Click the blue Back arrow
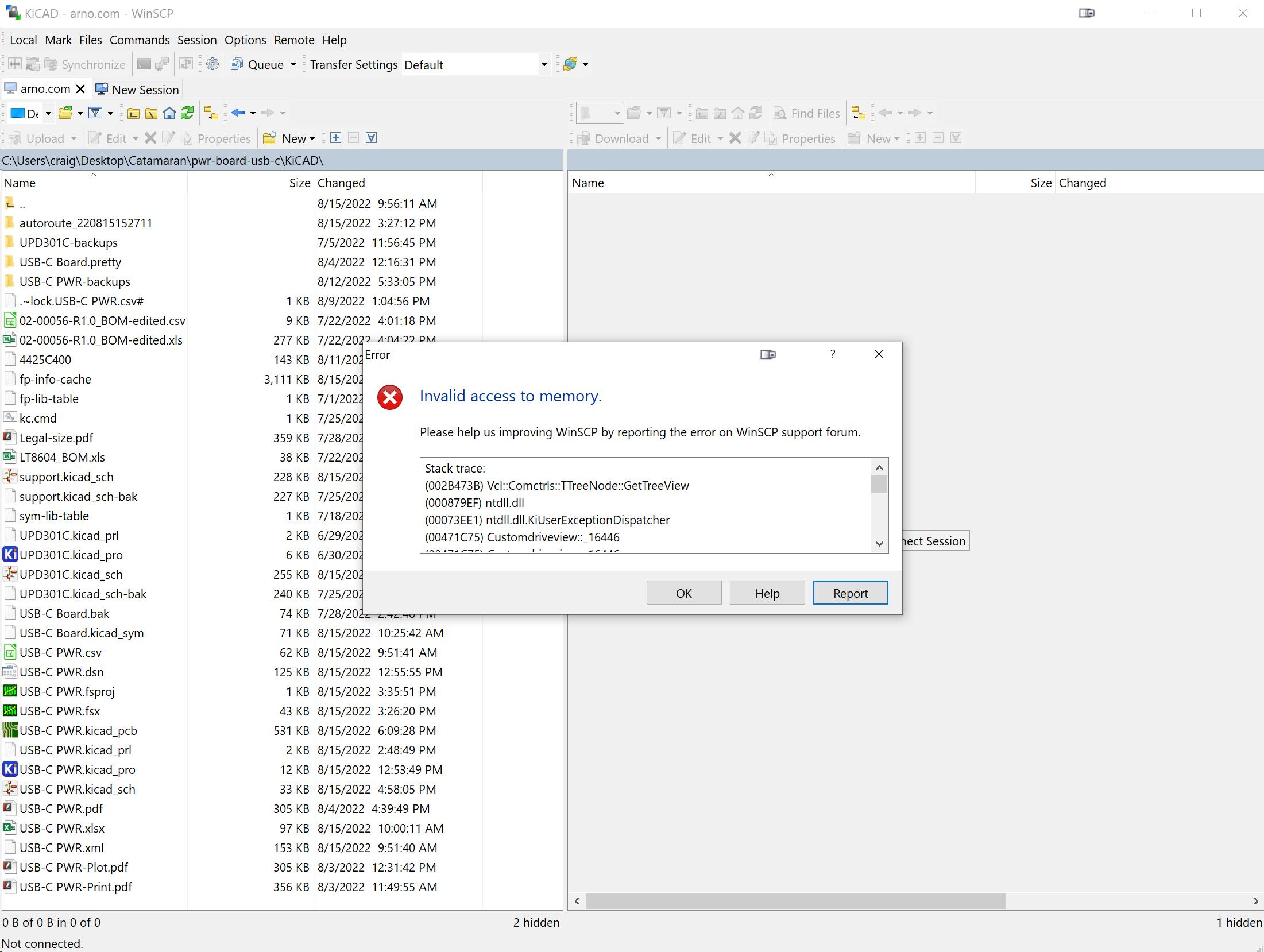This screenshot has height=952, width=1264. [x=238, y=113]
